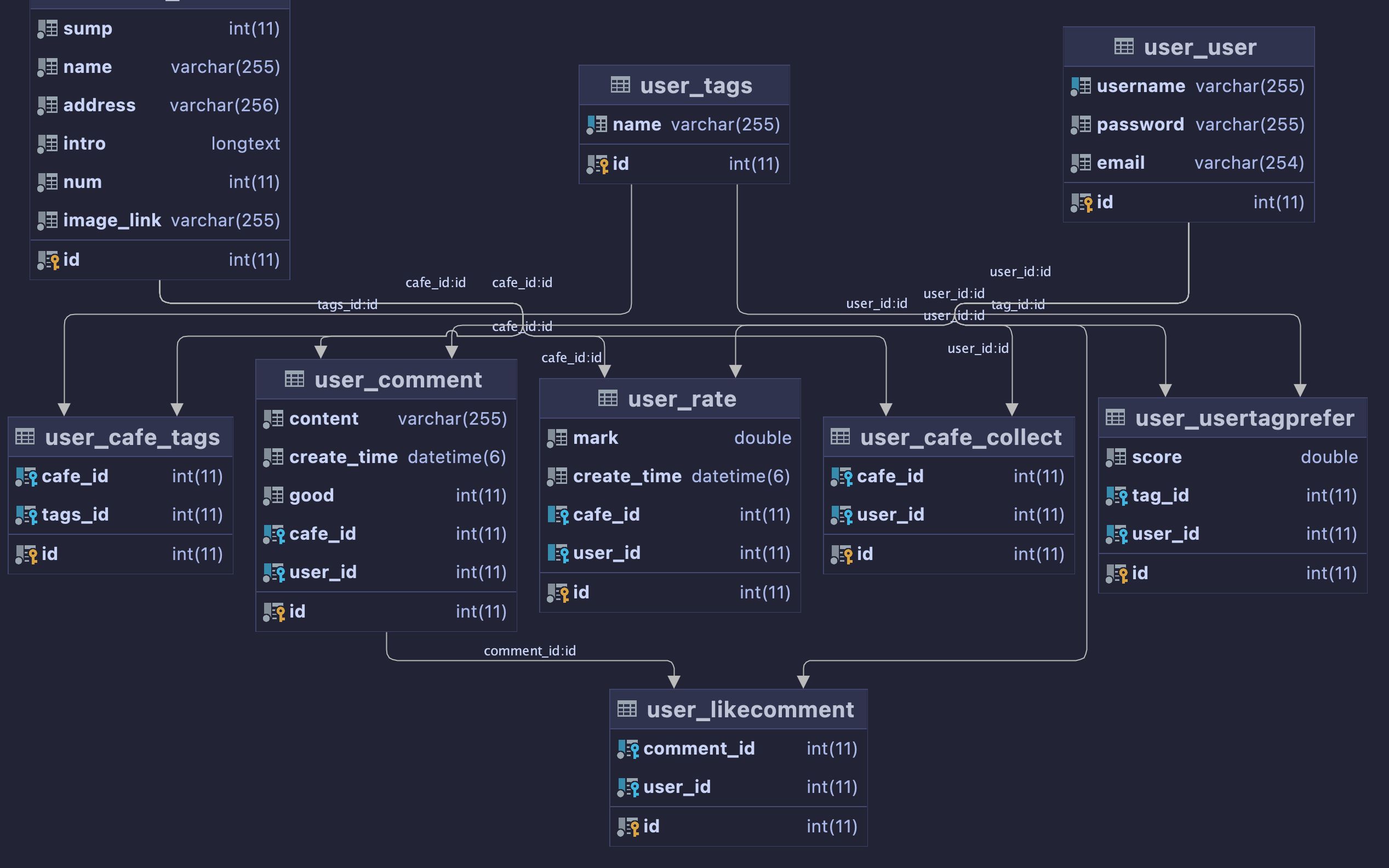Click column icon next to password field
1389x868 pixels.
click(x=1081, y=124)
